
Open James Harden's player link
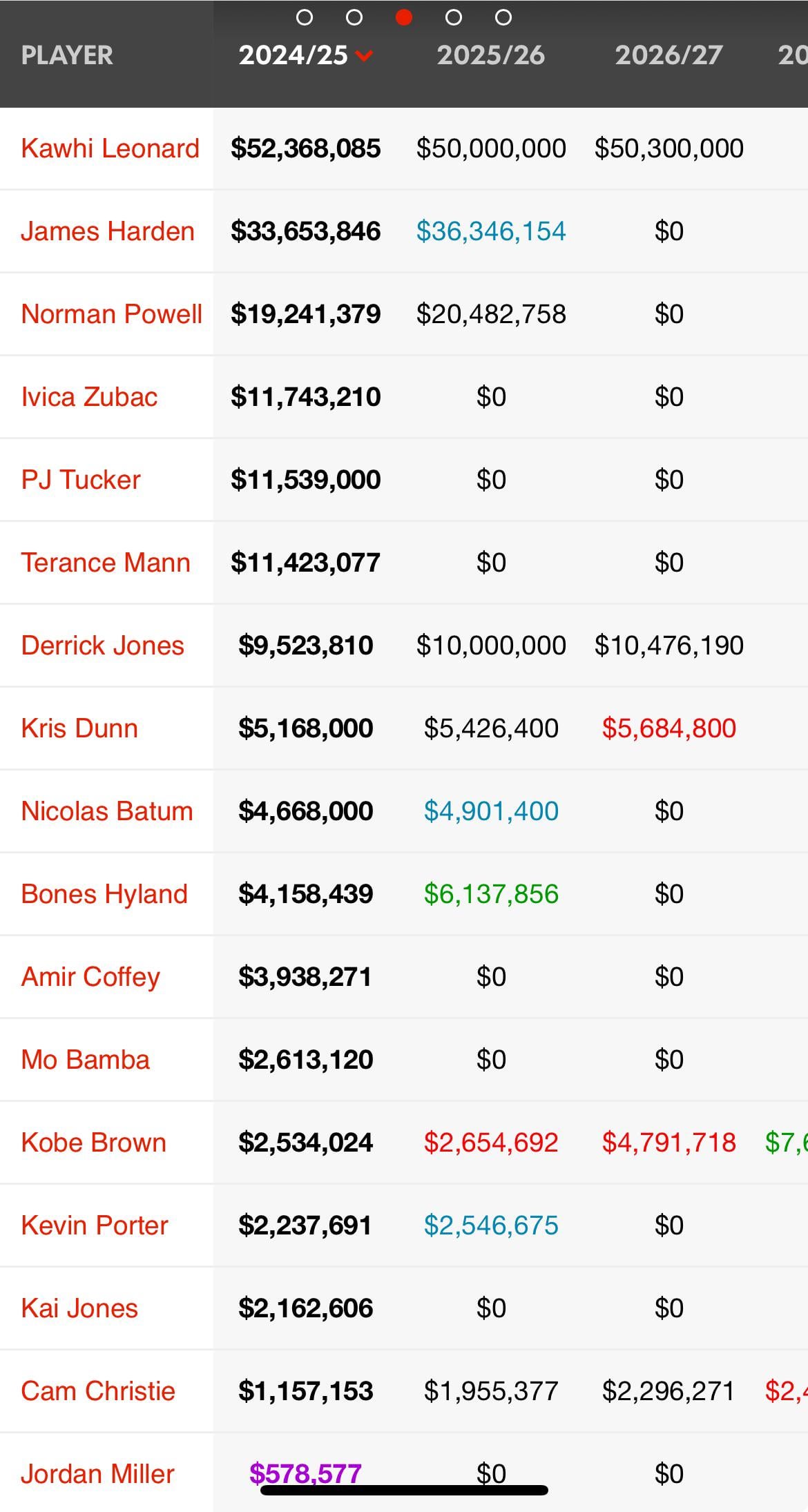tap(108, 231)
